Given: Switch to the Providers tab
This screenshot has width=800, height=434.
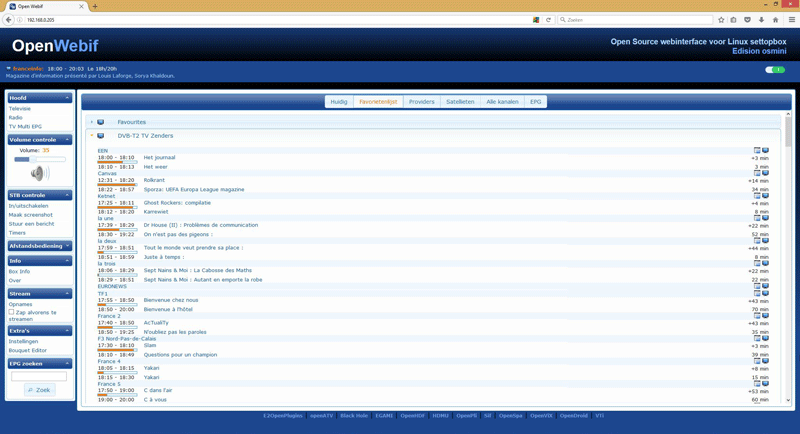Looking at the screenshot, I should click(421, 101).
